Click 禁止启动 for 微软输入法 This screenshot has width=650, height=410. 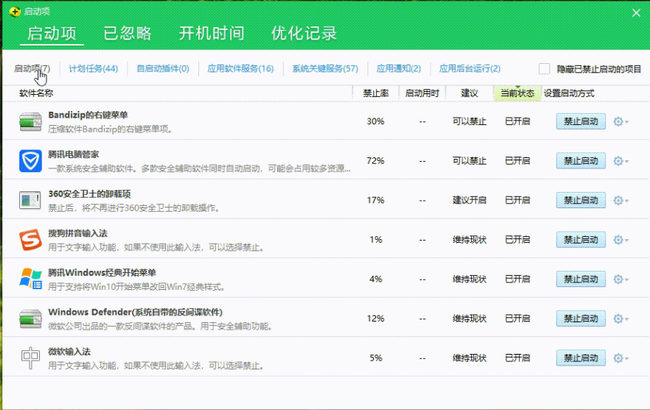[581, 358]
